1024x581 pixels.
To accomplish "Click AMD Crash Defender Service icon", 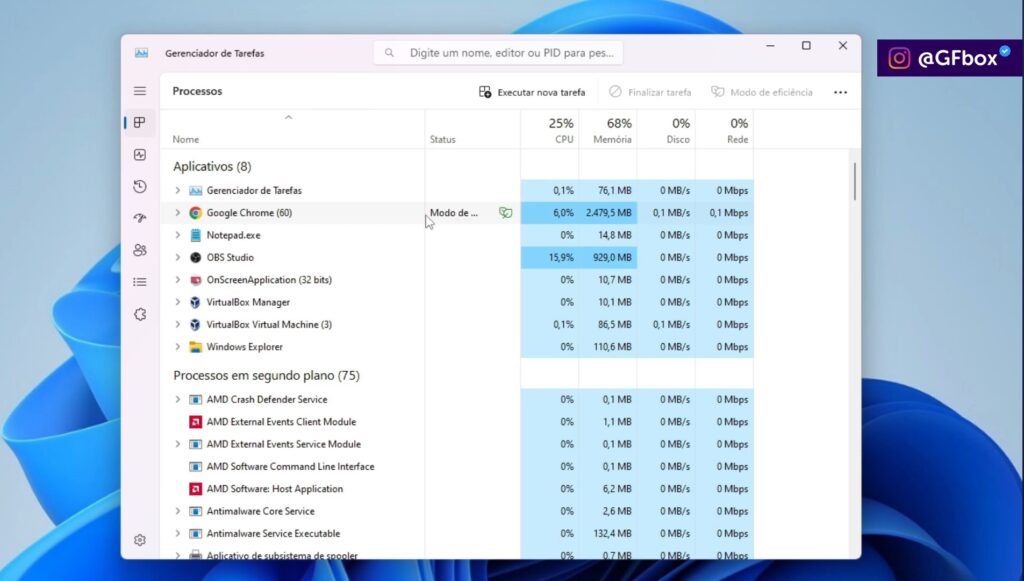I will point(195,400).
